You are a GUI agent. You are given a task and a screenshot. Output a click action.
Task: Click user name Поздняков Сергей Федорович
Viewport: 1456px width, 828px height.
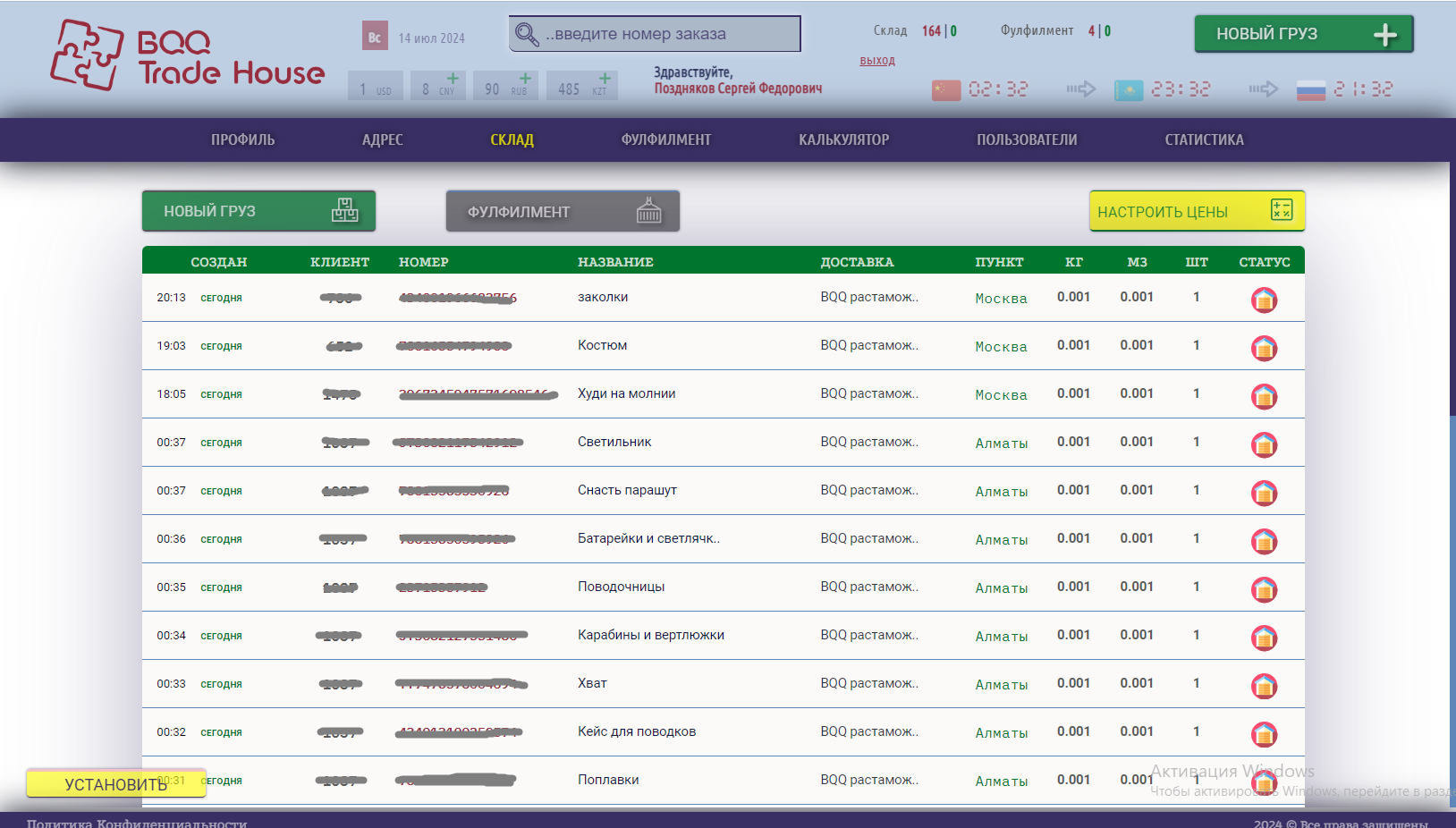pyautogui.click(x=738, y=89)
